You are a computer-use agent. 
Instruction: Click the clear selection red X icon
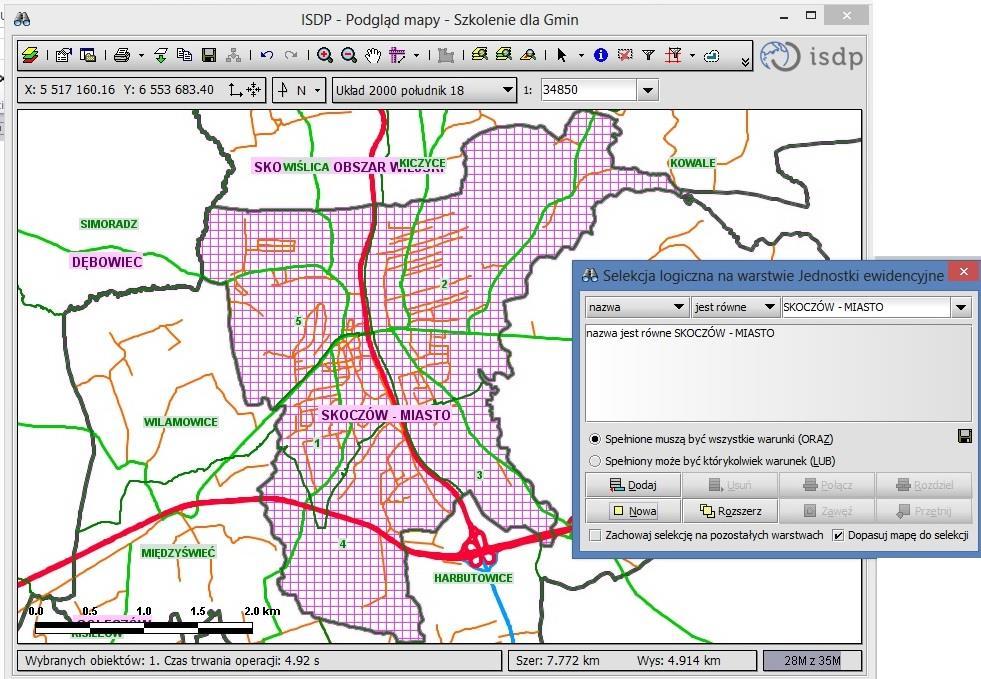pos(624,55)
